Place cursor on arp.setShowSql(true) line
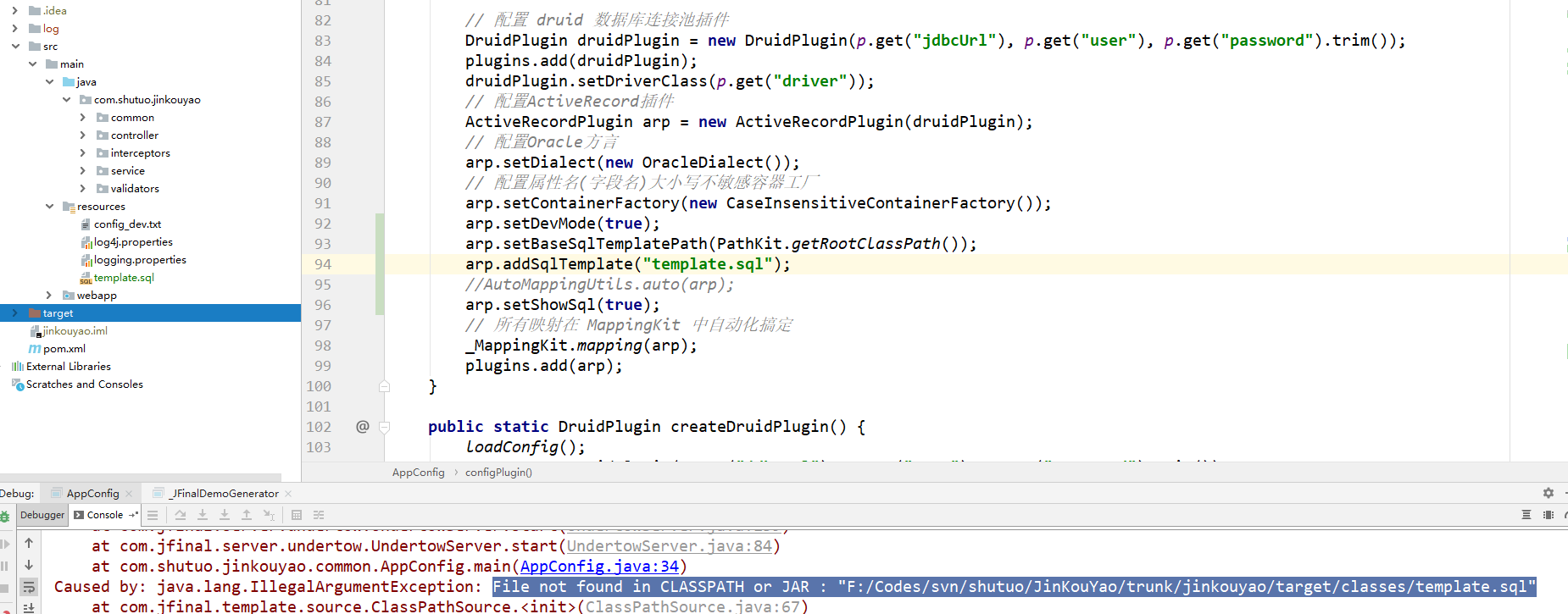This screenshot has width=1568, height=614. [x=562, y=305]
